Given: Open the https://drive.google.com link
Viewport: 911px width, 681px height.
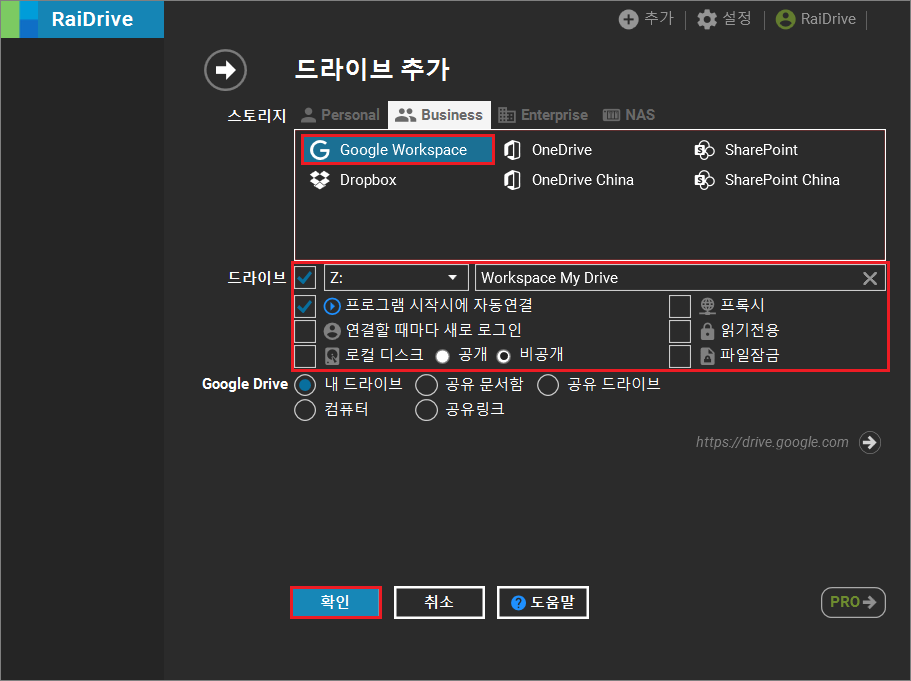Looking at the screenshot, I should [772, 443].
